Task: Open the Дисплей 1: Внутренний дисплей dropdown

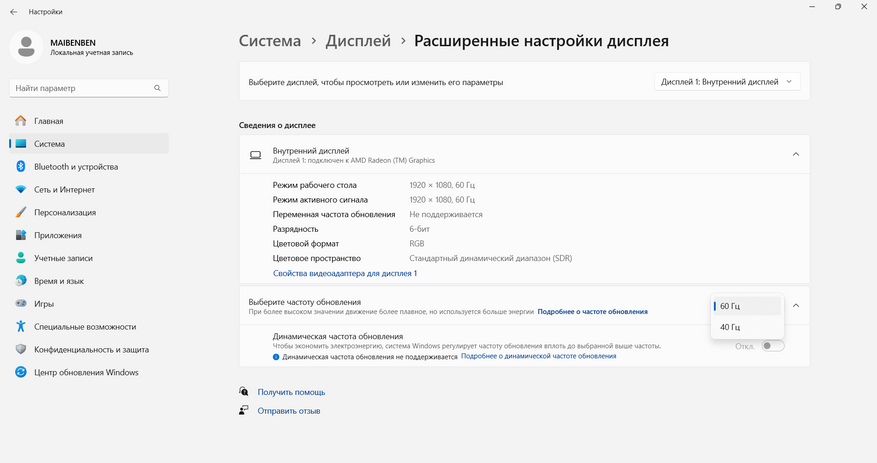Action: point(727,82)
